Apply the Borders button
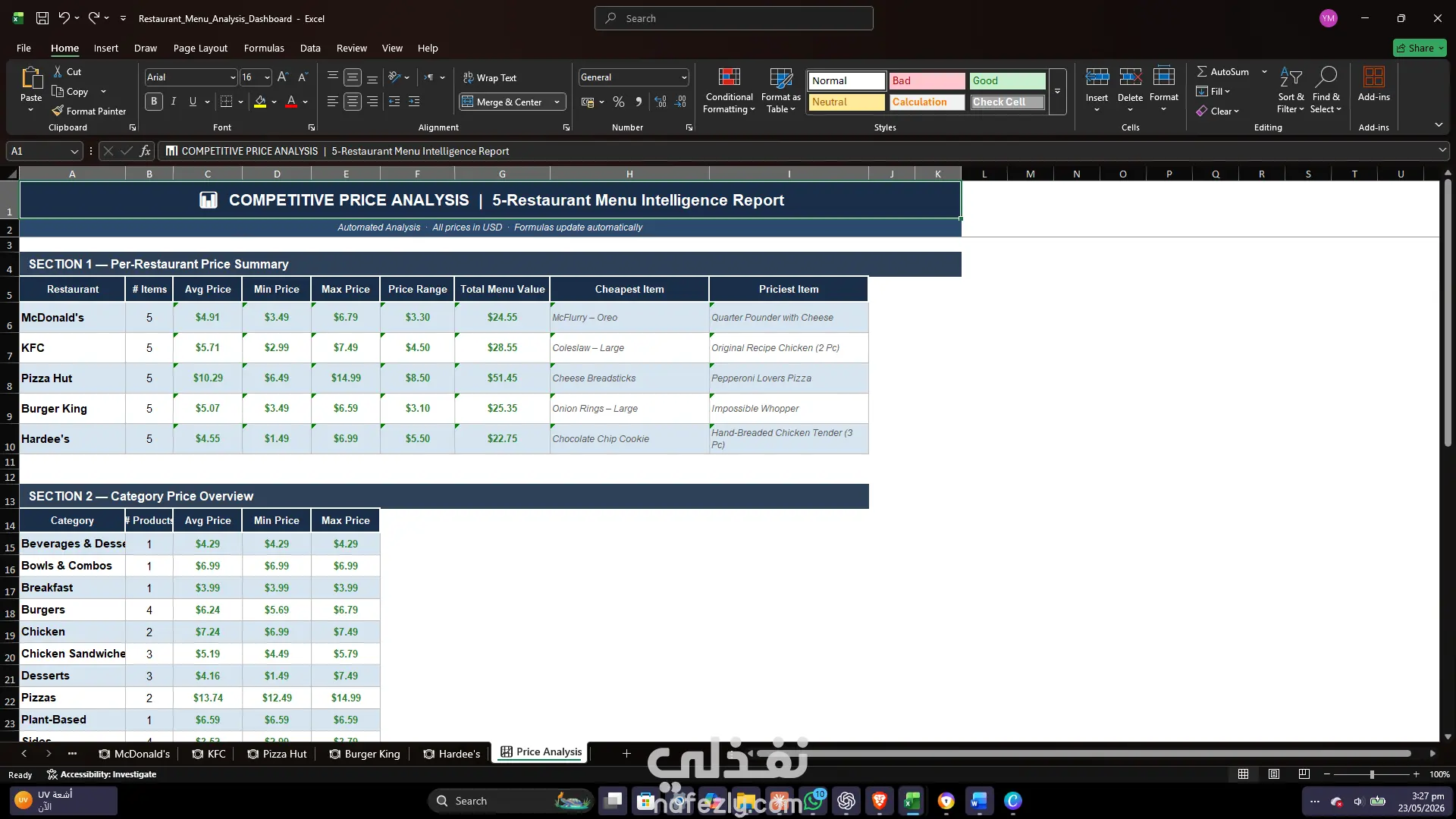The image size is (1456, 819). click(226, 102)
